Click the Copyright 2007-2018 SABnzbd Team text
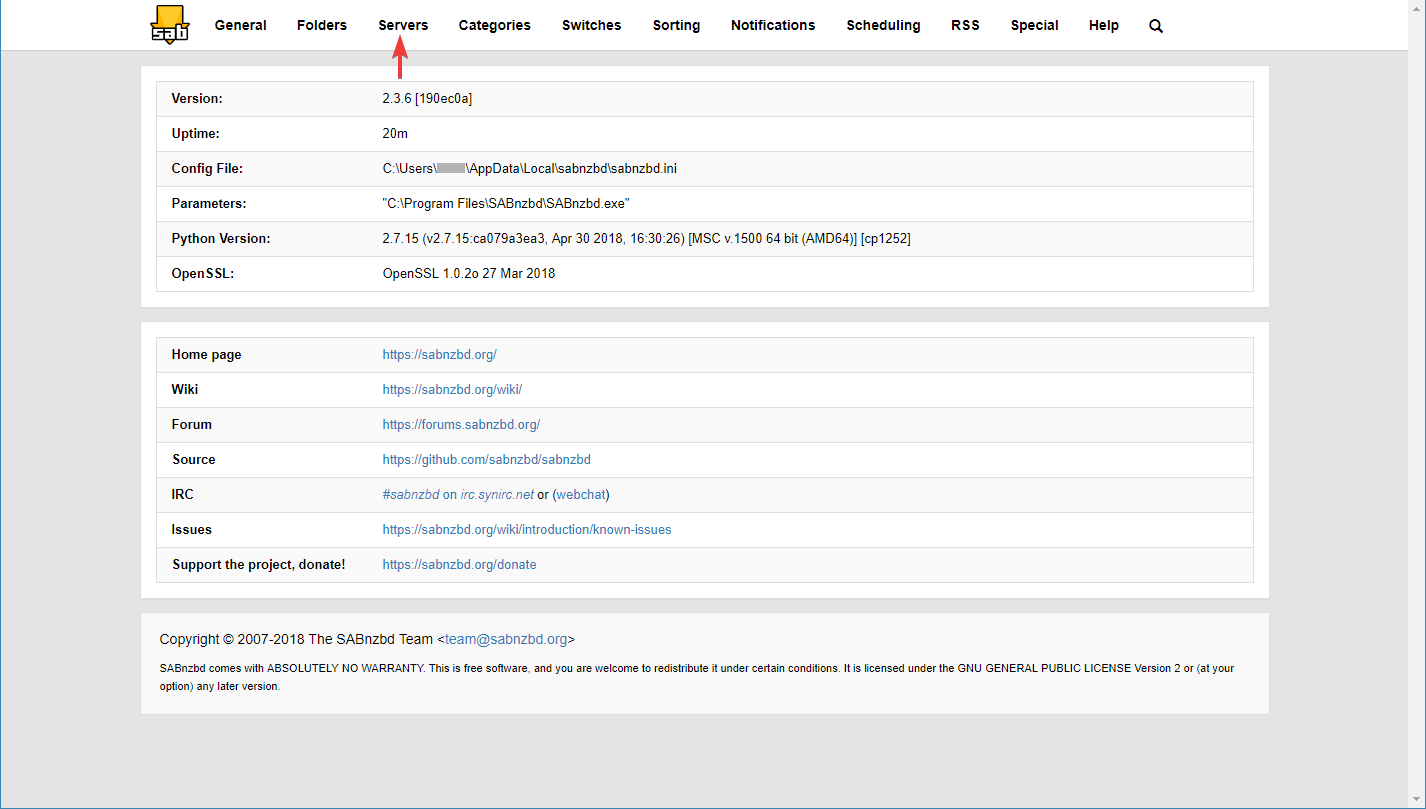Viewport: 1426px width, 809px height. (367, 639)
